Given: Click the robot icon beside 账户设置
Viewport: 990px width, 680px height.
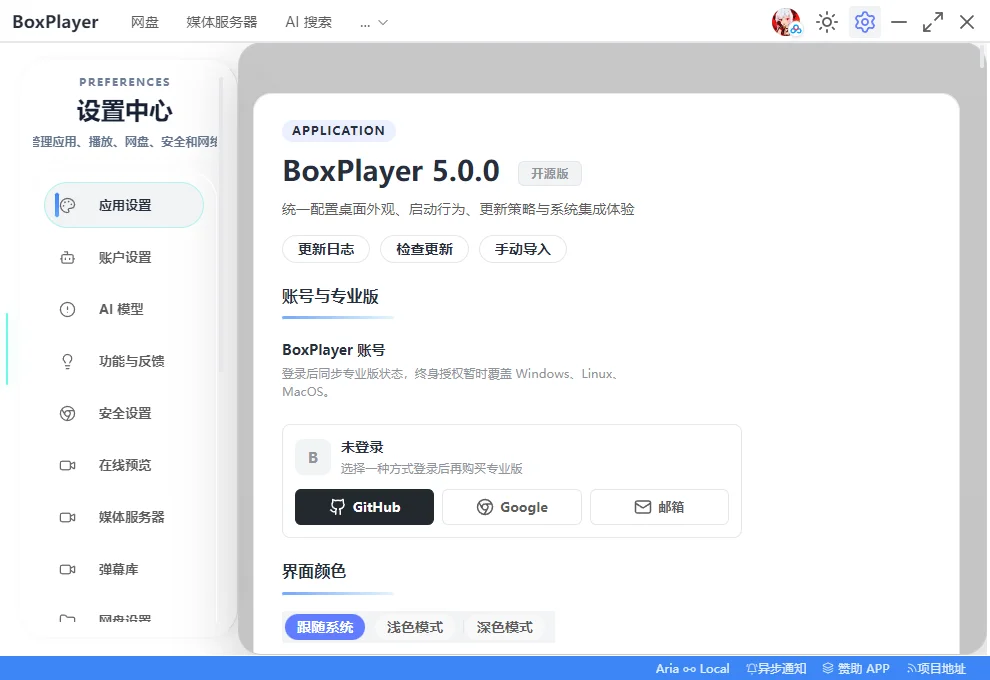Looking at the screenshot, I should pyautogui.click(x=68, y=258).
